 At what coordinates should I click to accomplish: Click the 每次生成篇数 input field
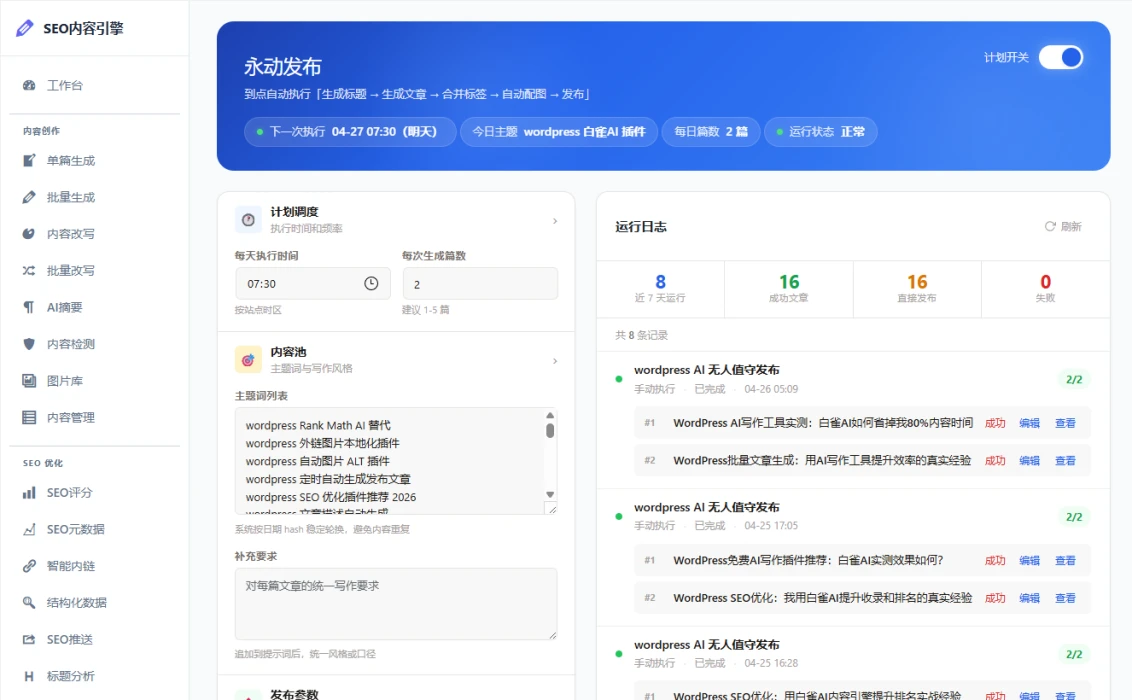[480, 284]
